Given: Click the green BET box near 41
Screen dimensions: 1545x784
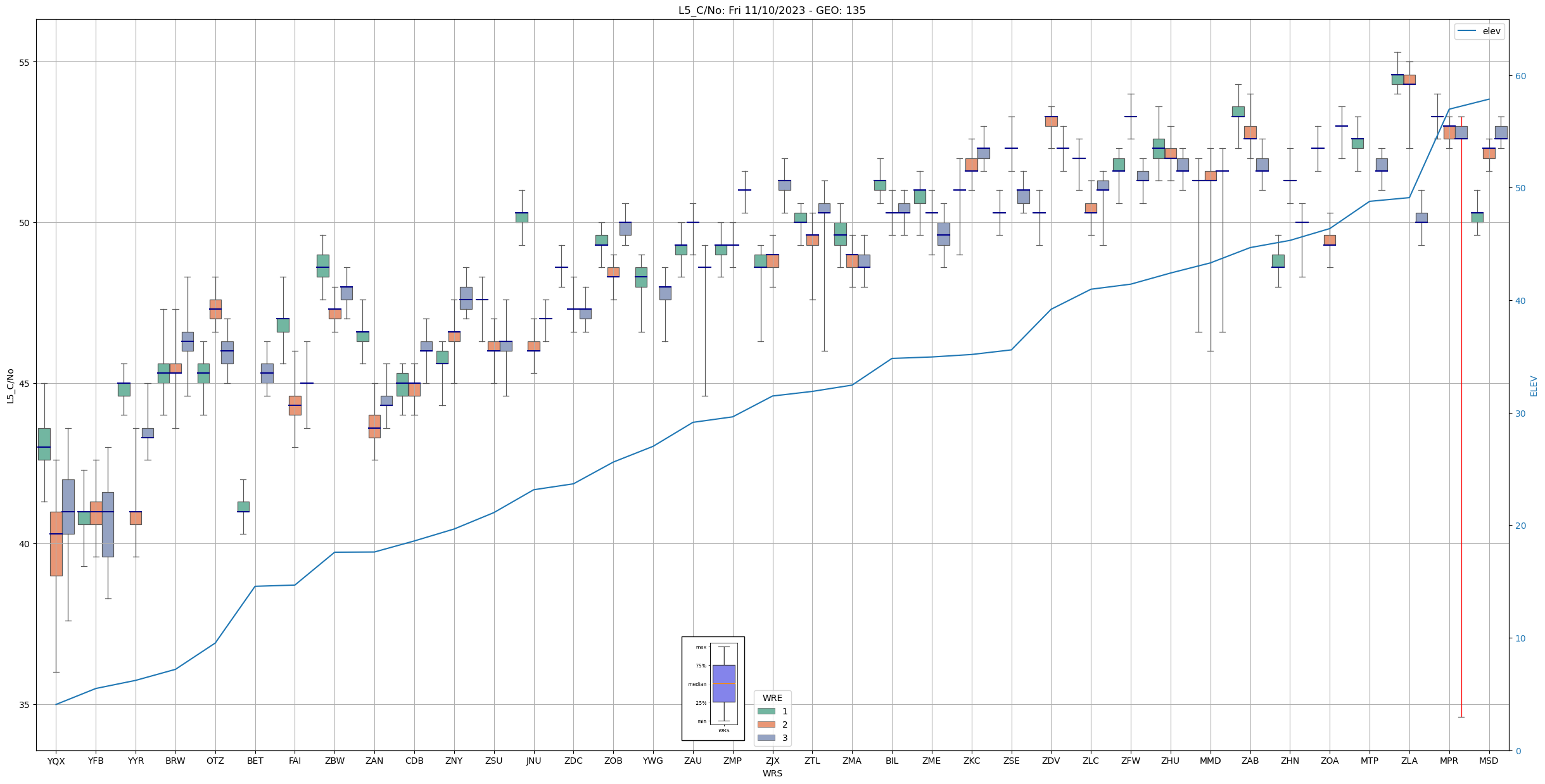Looking at the screenshot, I should [243, 507].
